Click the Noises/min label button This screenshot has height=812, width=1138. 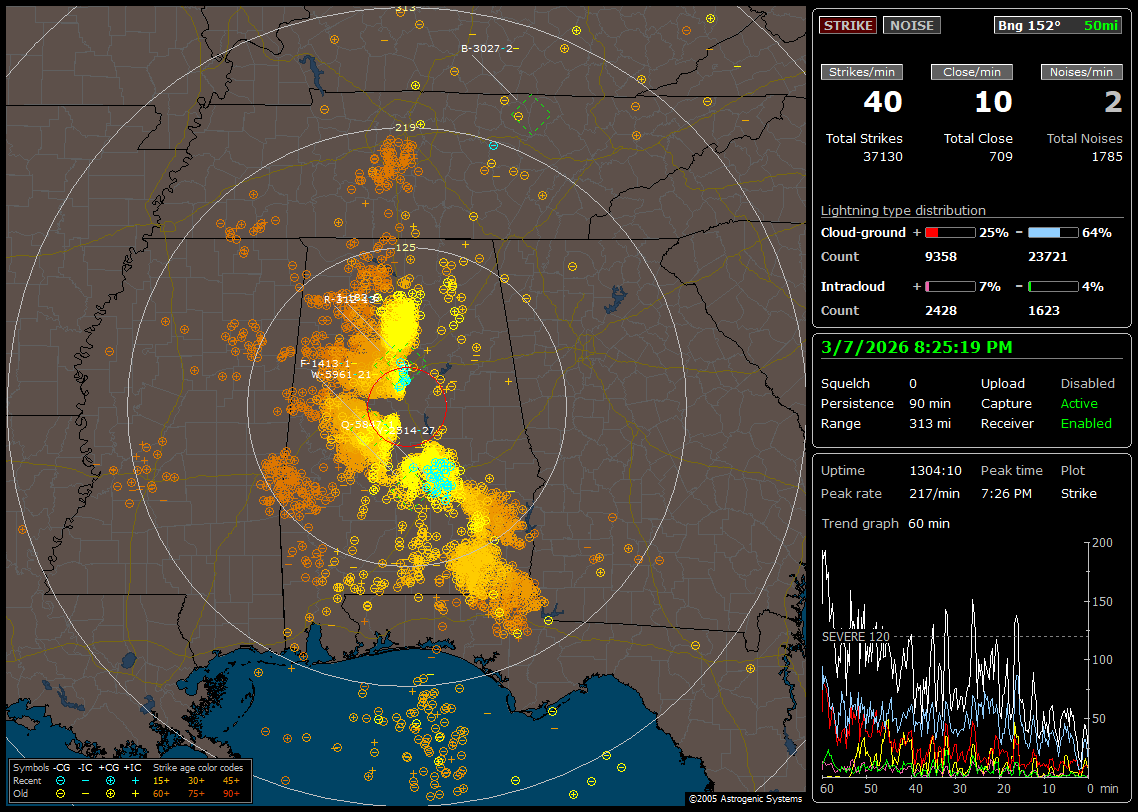[x=1081, y=72]
